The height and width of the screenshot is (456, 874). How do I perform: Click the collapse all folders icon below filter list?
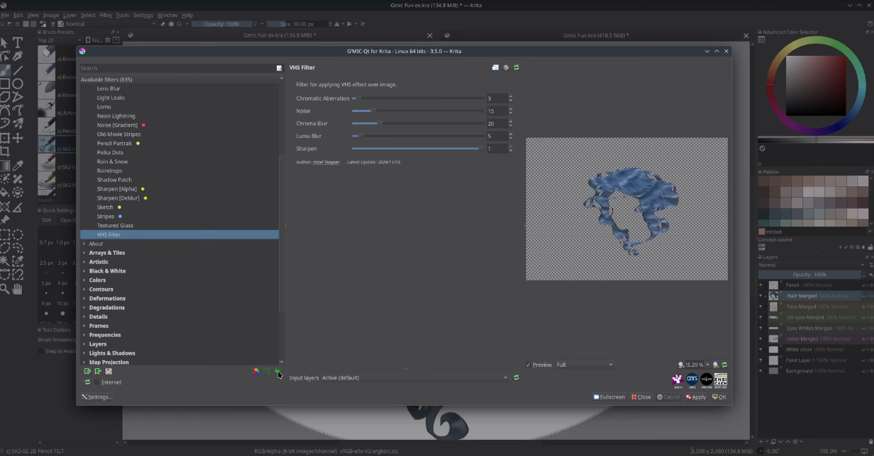pyautogui.click(x=98, y=371)
